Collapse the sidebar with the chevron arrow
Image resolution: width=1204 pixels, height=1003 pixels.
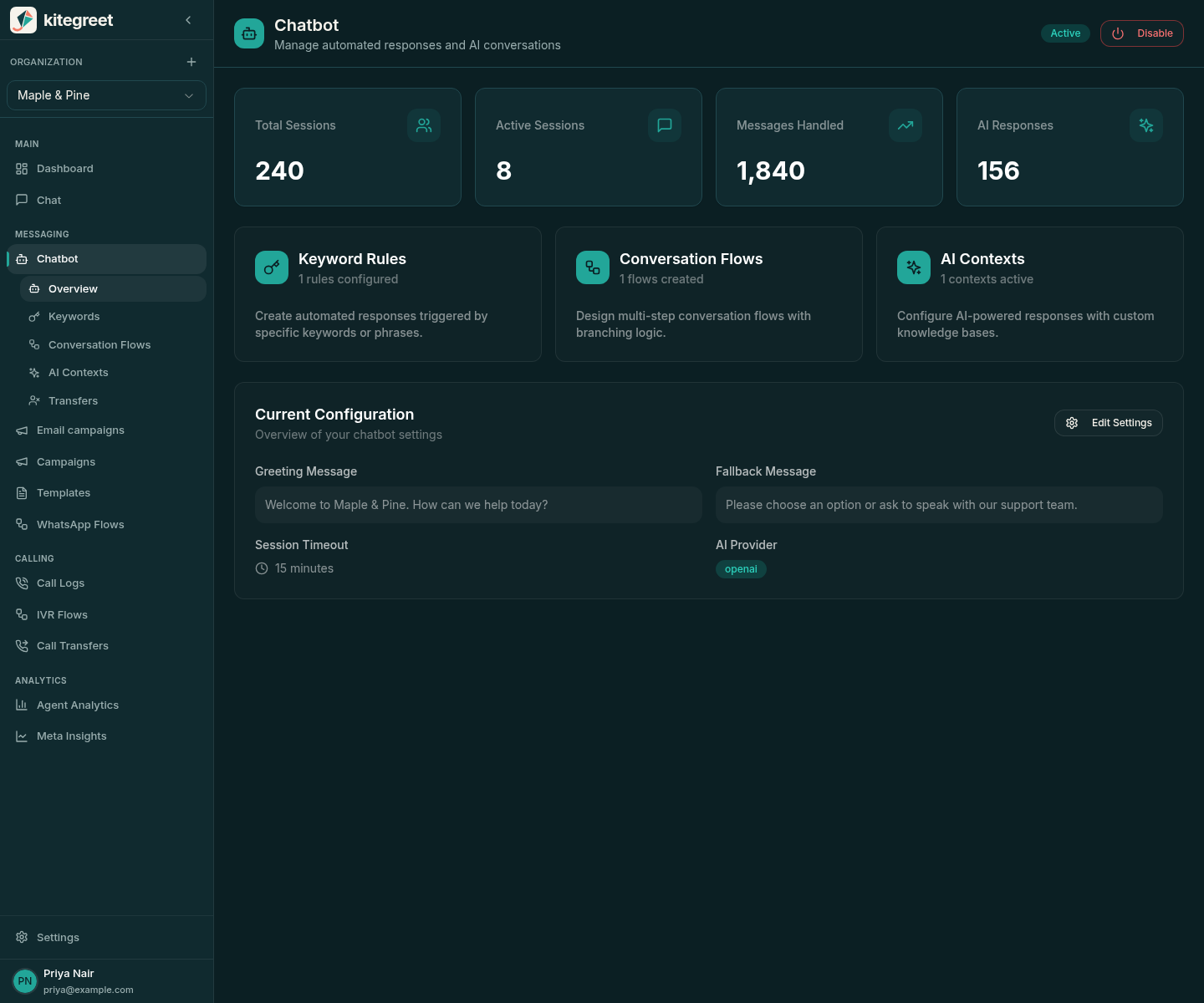click(188, 20)
